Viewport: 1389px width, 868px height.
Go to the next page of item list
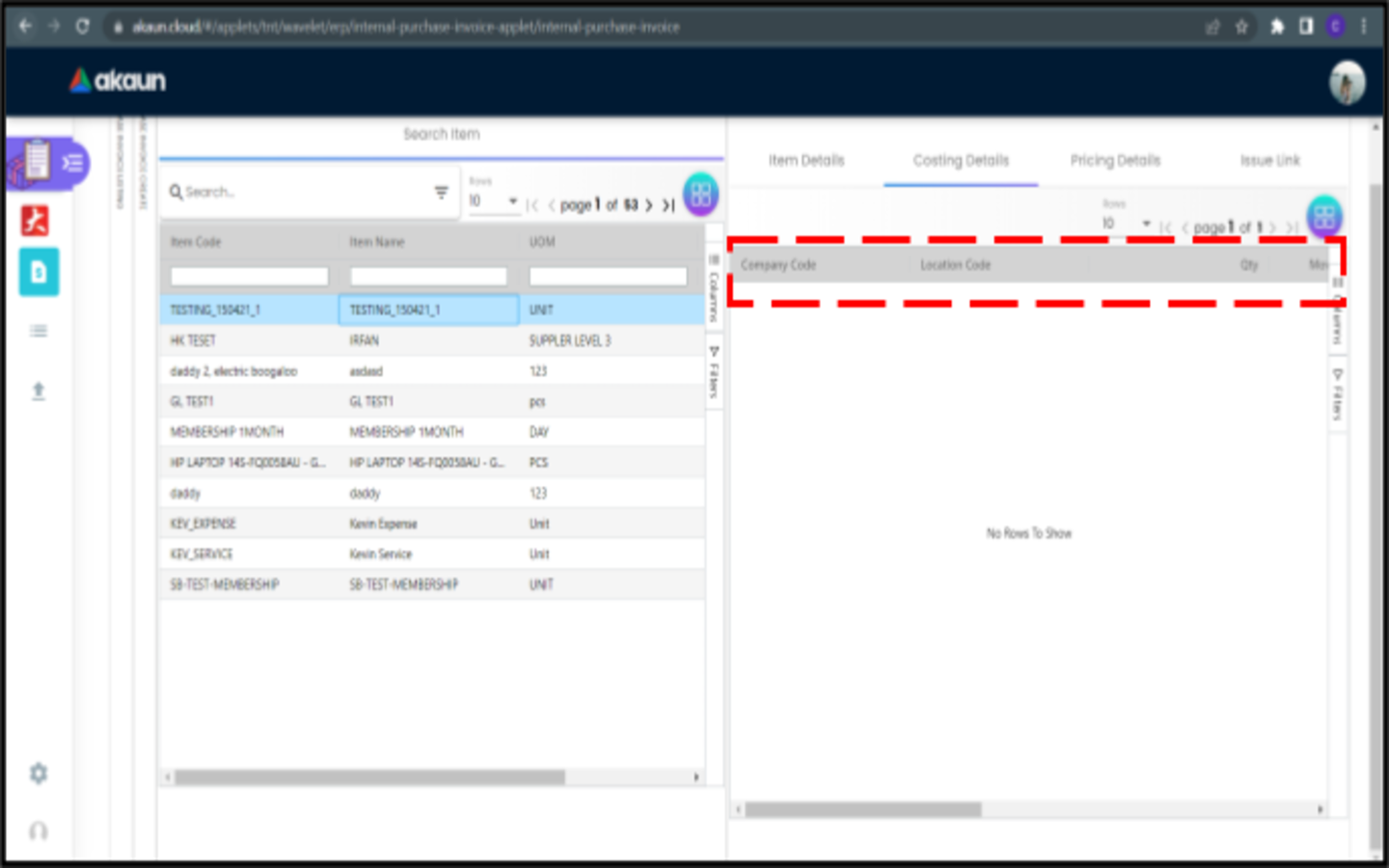(x=649, y=204)
